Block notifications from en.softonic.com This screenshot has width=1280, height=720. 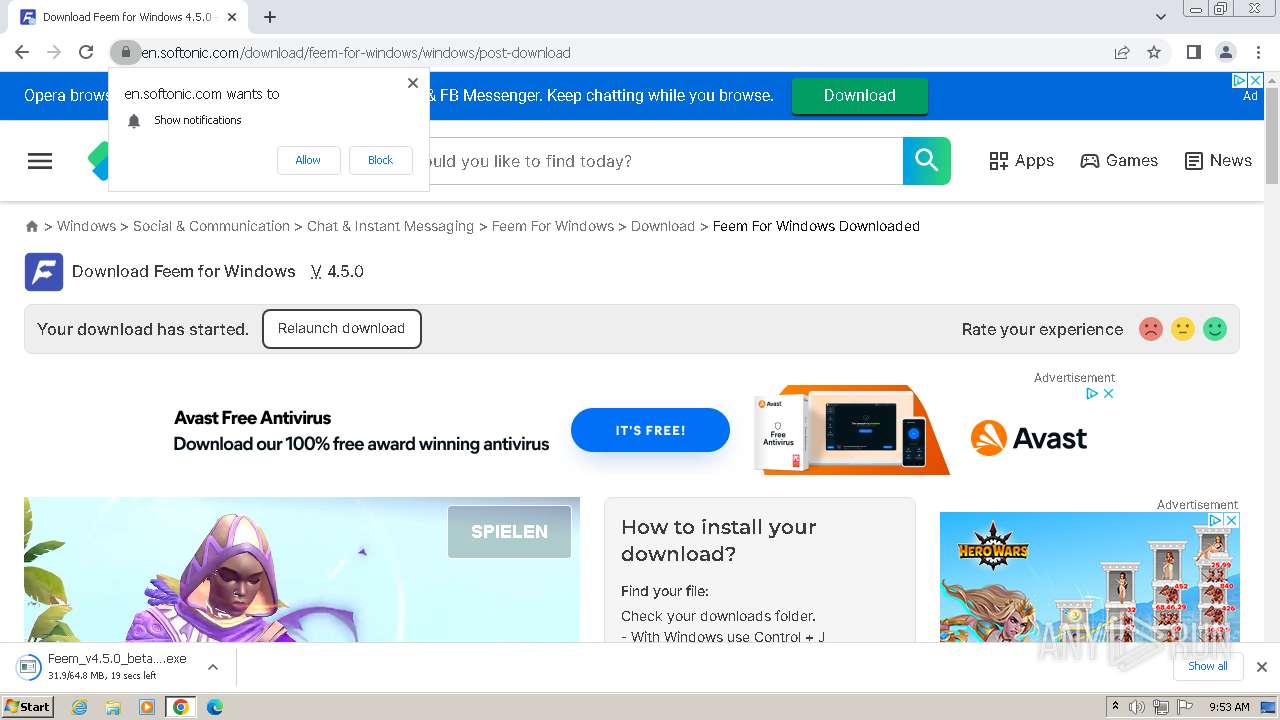[x=380, y=160]
